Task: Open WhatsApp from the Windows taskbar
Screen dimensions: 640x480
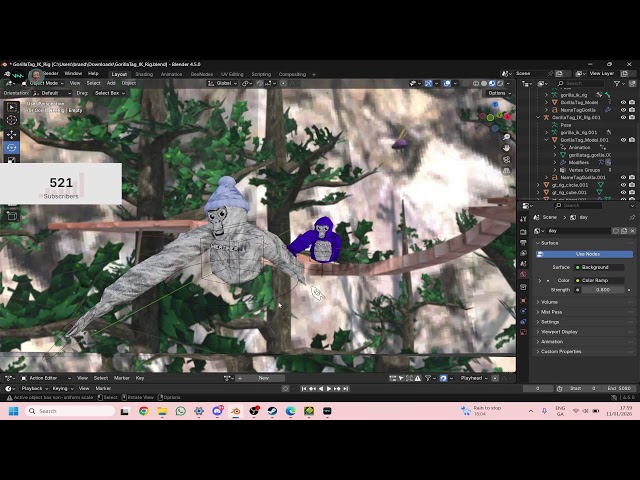Action: pos(180,411)
